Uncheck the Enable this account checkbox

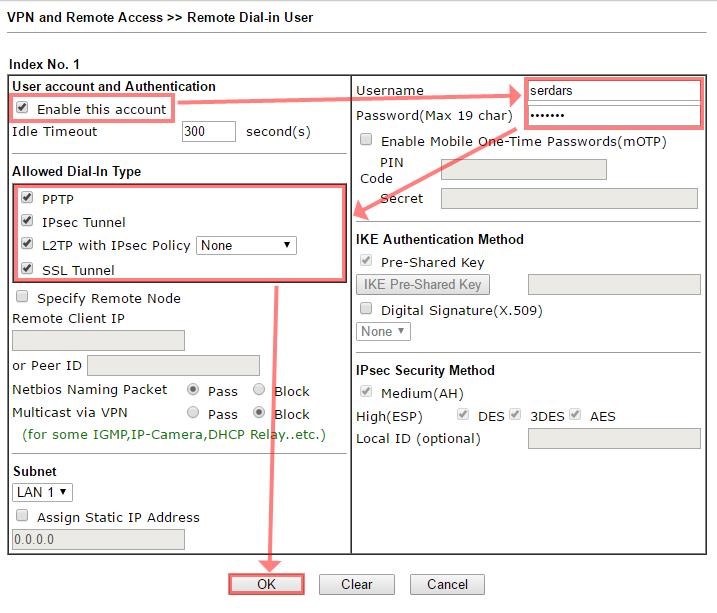(22, 108)
